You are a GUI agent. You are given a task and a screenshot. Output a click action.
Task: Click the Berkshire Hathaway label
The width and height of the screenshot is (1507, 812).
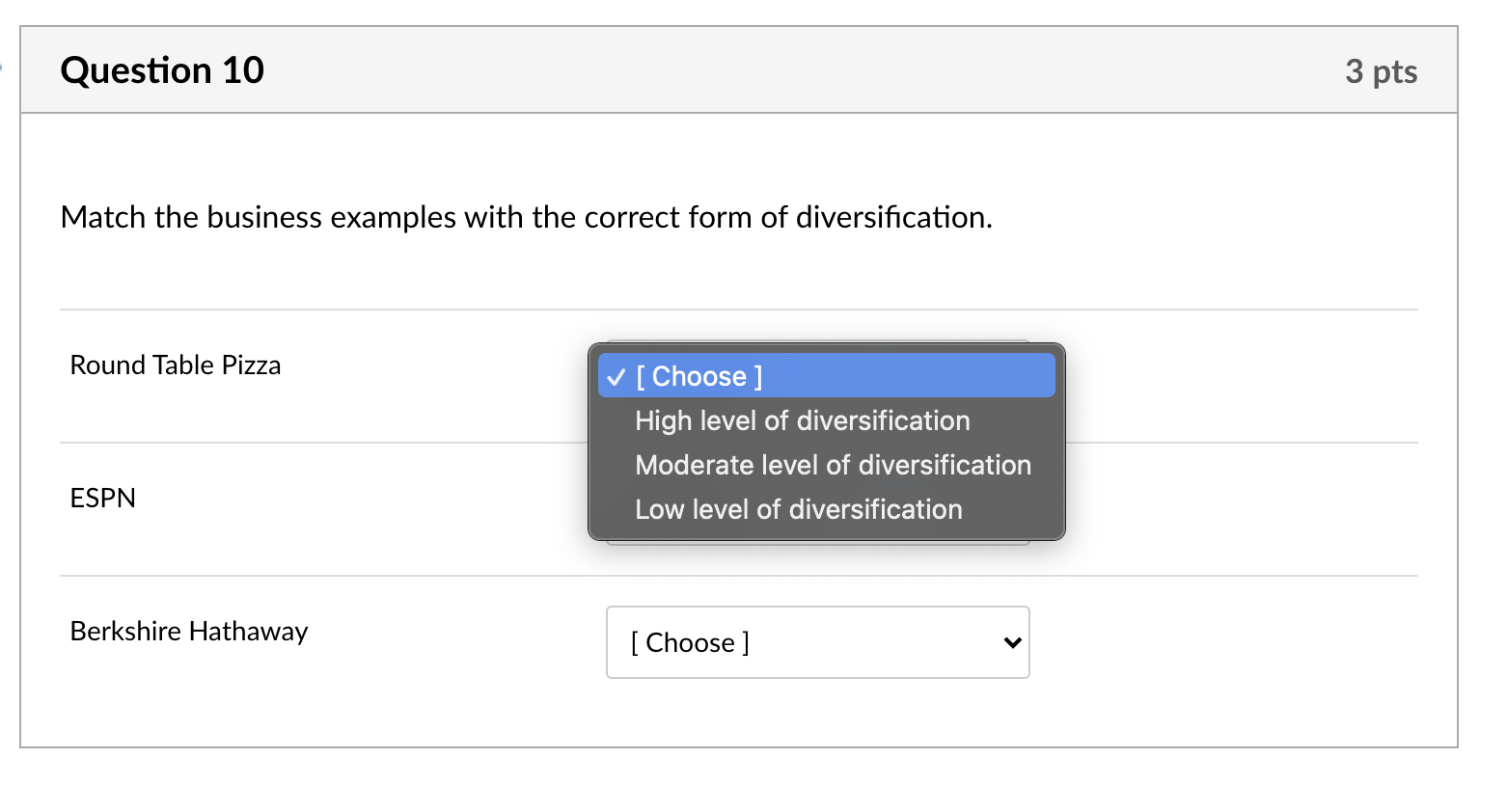189,632
